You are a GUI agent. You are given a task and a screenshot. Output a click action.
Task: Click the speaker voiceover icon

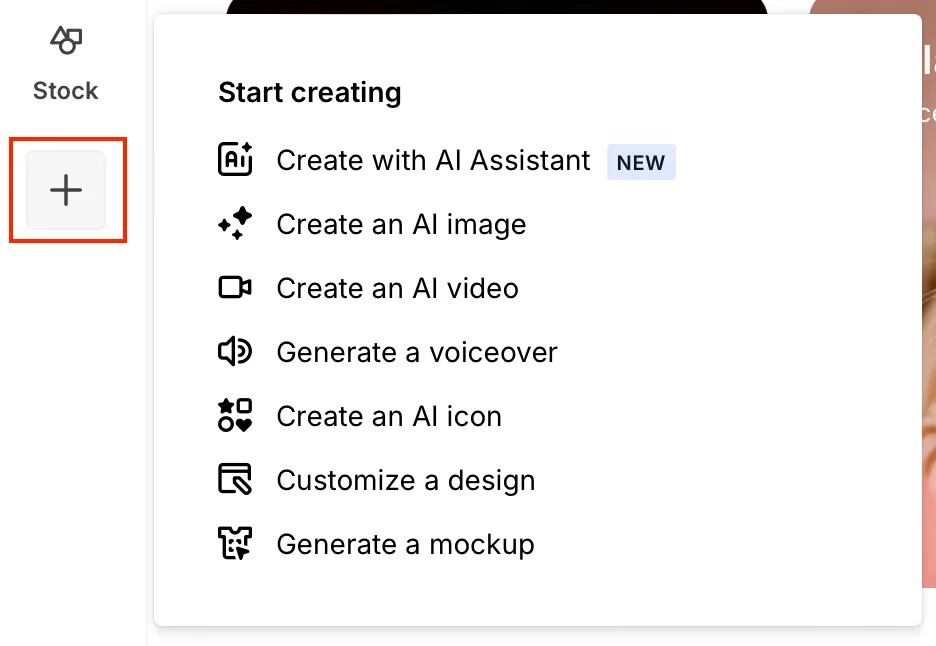pos(235,352)
